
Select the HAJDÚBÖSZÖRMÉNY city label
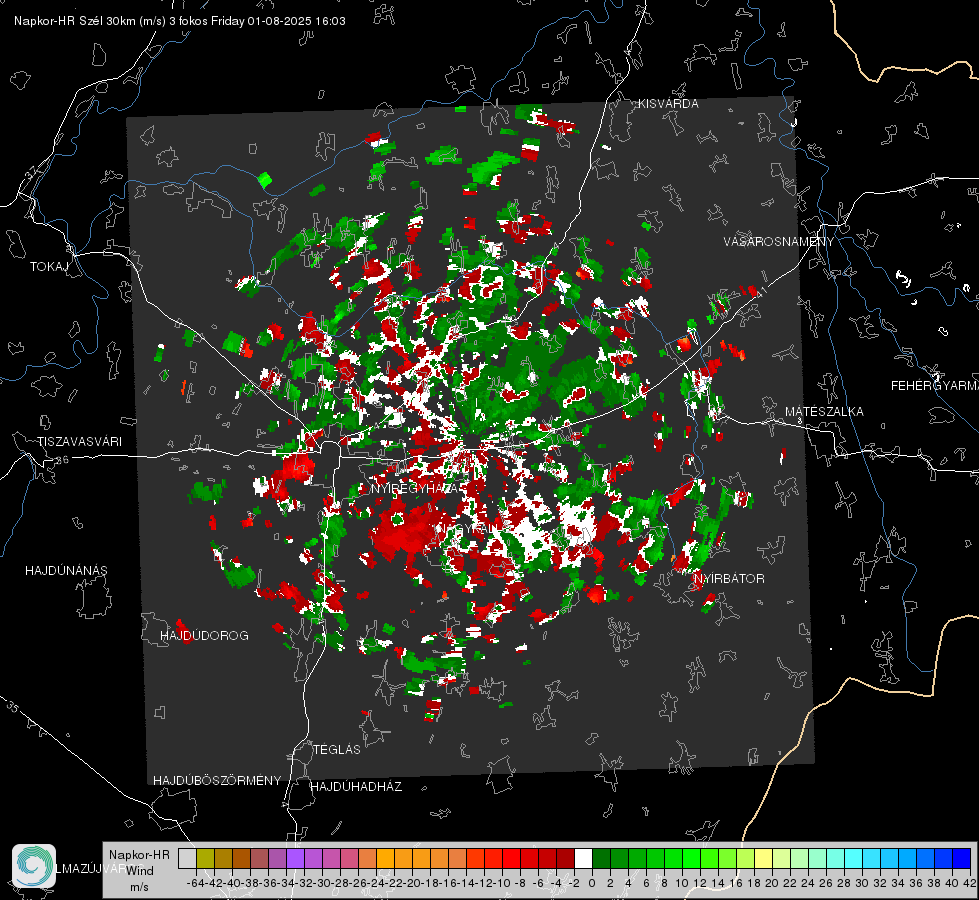217,781
